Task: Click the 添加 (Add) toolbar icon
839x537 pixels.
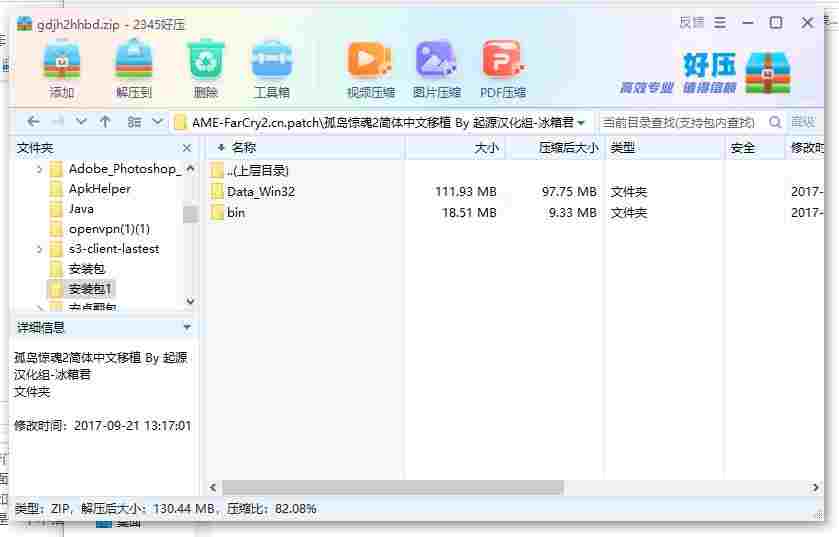Action: point(62,68)
